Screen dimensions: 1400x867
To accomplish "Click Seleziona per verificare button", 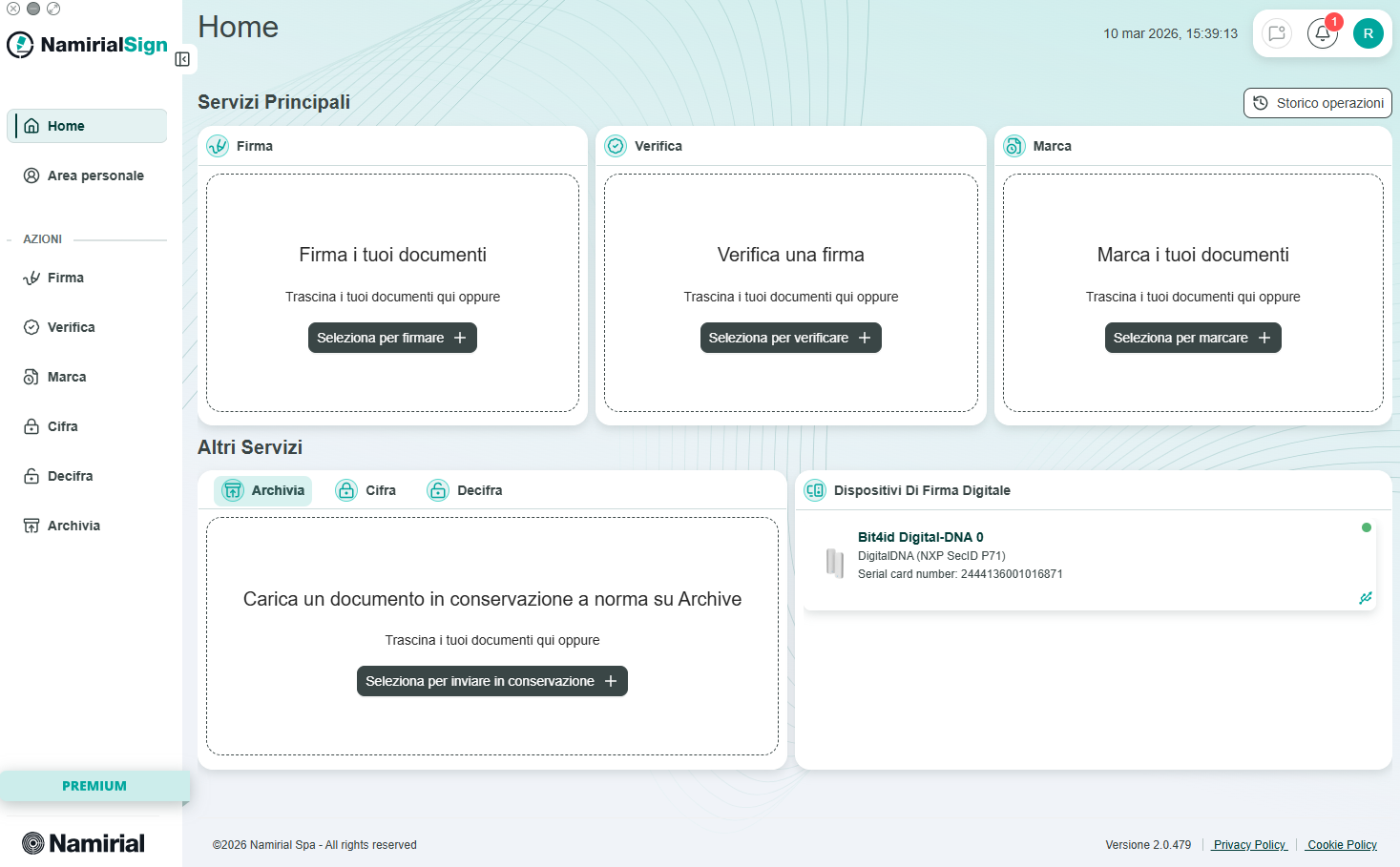I will point(790,338).
